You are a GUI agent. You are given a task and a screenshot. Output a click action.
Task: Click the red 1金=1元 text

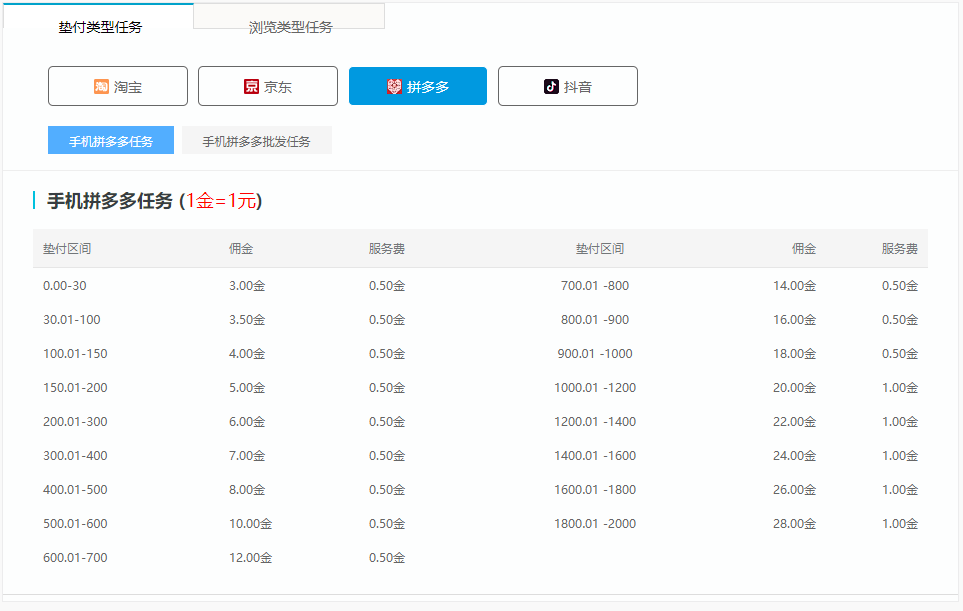click(x=221, y=201)
